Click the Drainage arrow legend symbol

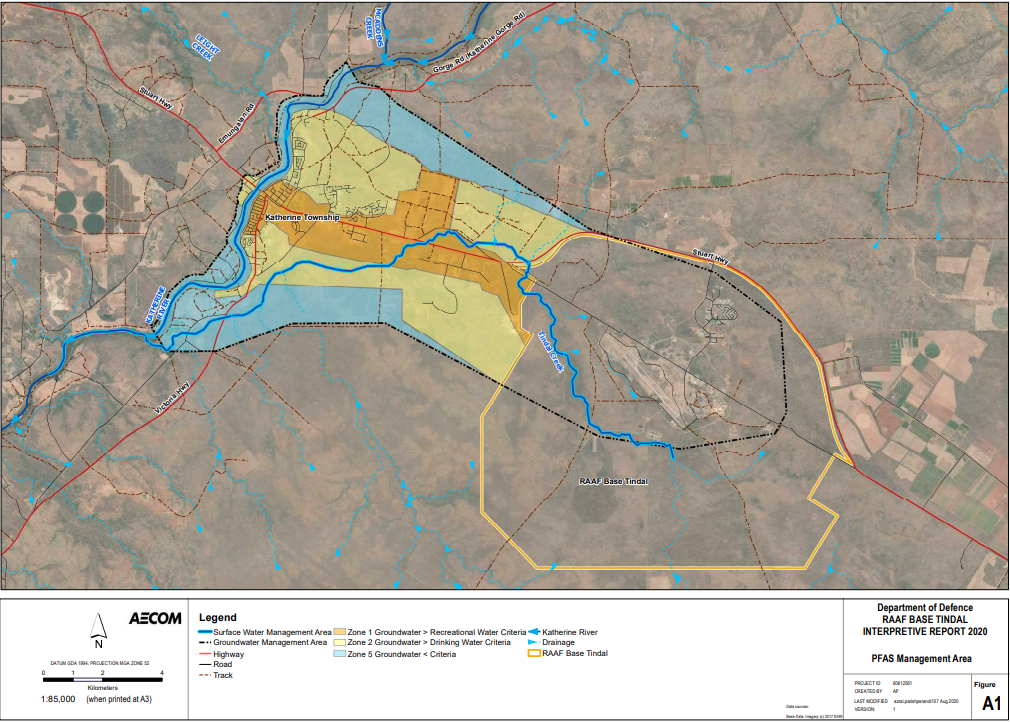pos(533,642)
